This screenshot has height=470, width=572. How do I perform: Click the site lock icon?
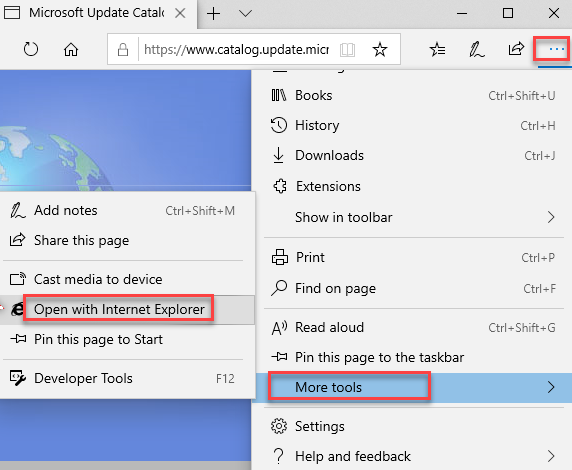(x=123, y=49)
